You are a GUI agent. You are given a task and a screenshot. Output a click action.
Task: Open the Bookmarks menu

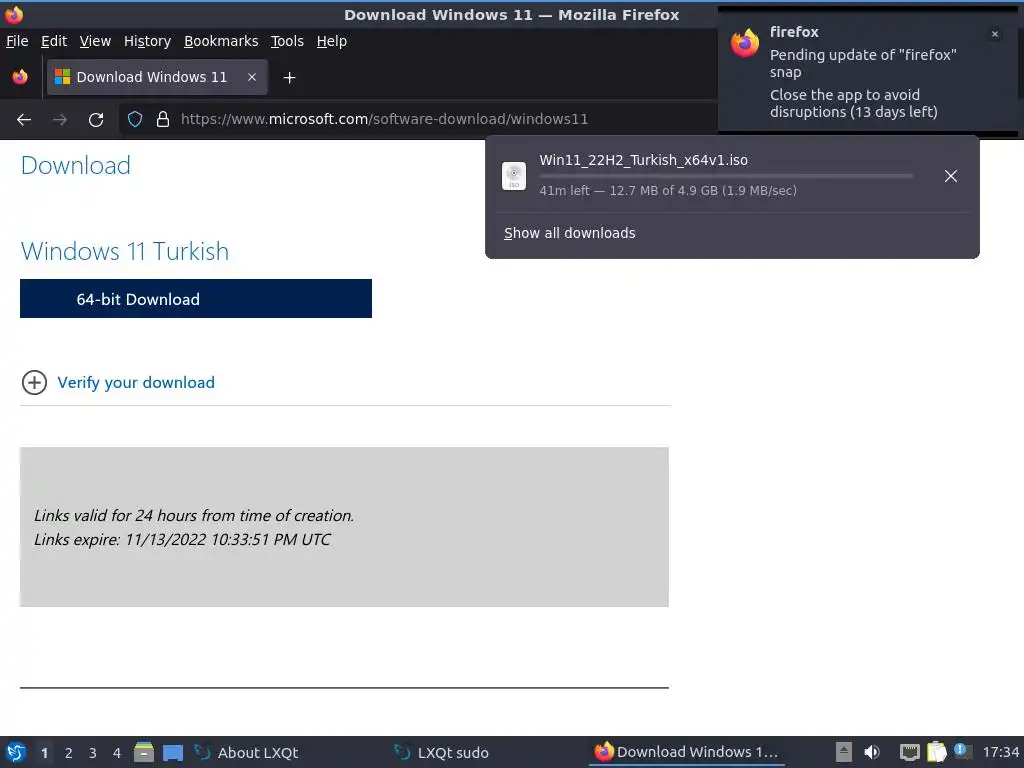tap(221, 41)
